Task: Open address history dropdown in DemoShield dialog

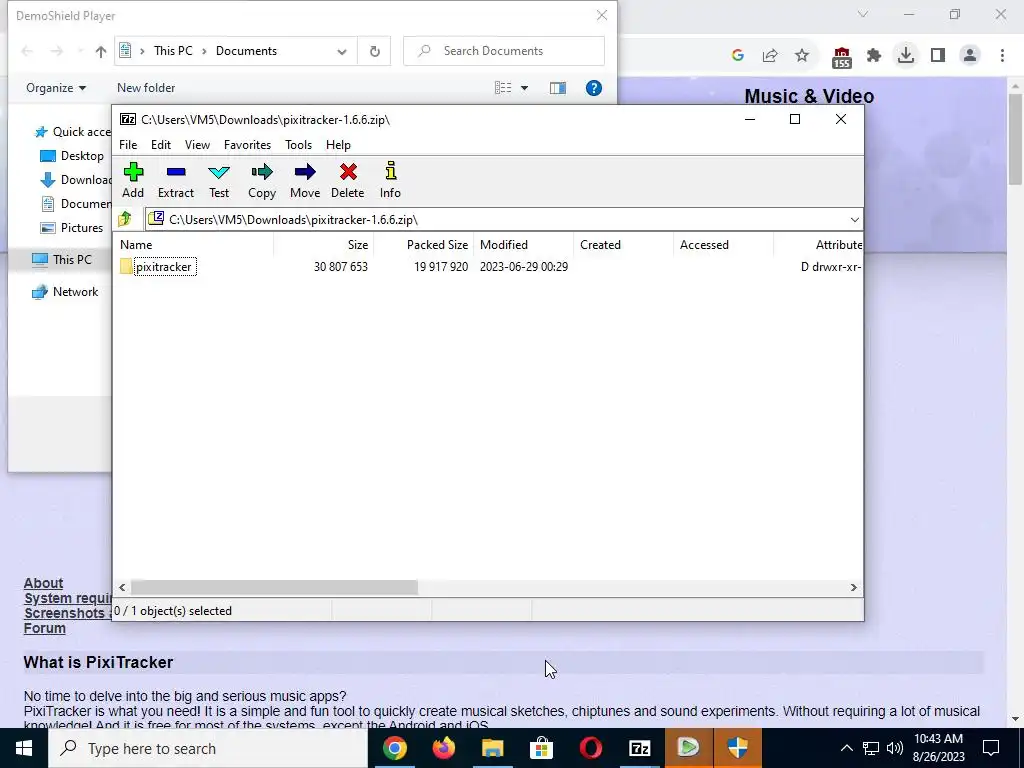Action: pyautogui.click(x=342, y=52)
